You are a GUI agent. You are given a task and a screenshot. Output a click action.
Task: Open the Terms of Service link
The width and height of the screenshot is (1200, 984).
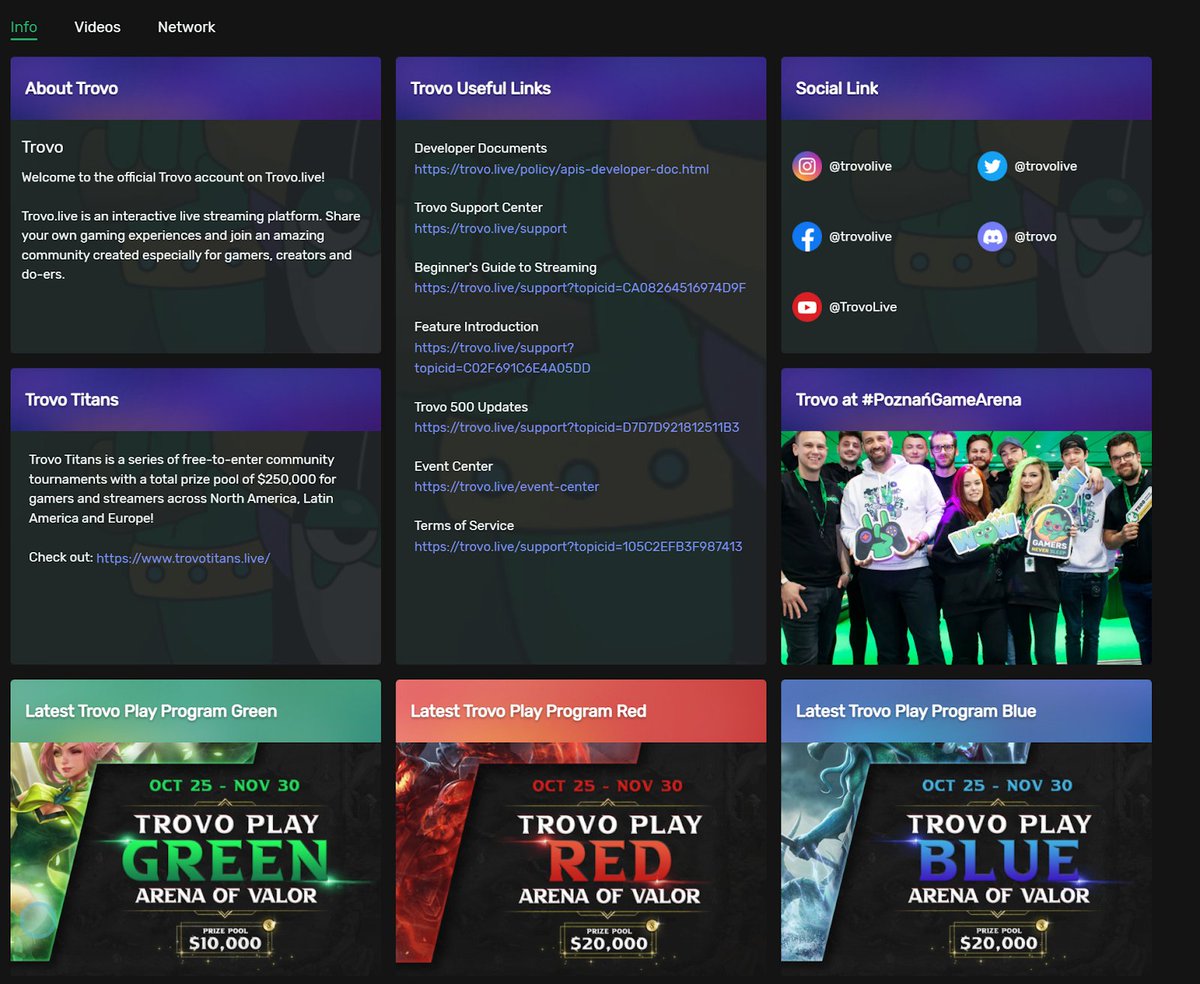click(x=577, y=547)
